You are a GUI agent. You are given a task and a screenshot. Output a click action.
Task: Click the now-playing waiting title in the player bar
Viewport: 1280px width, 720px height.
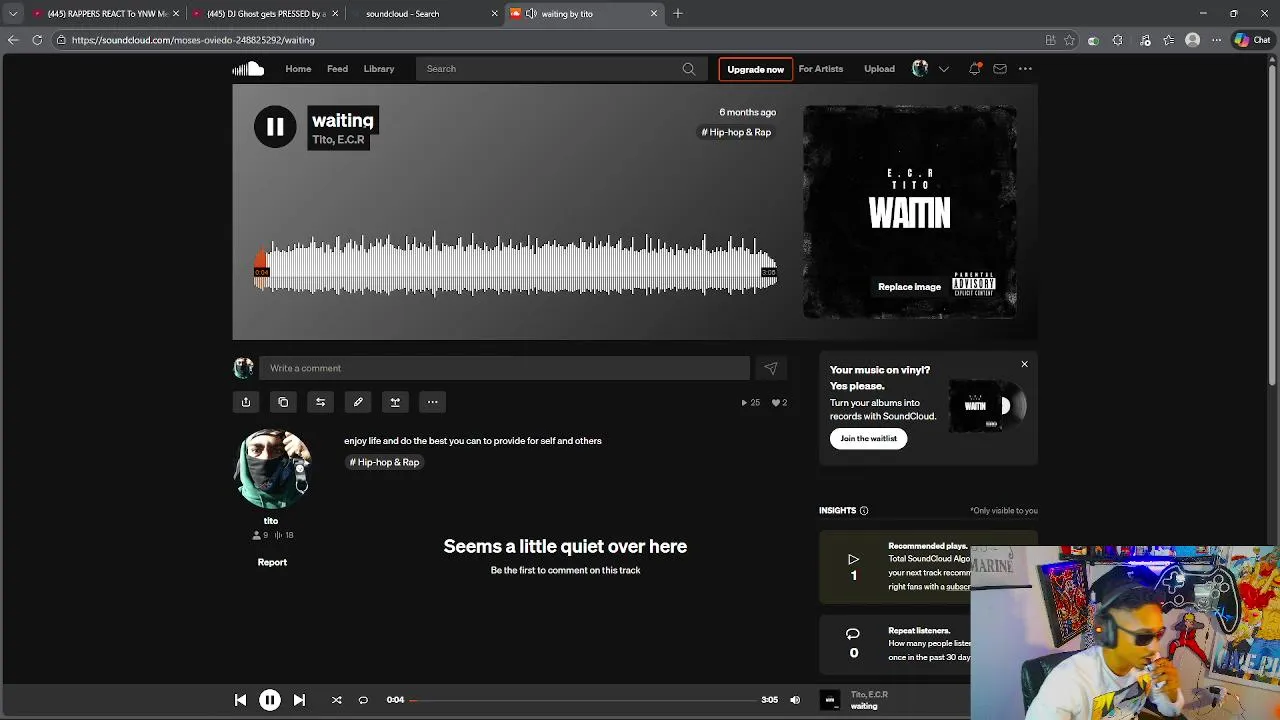864,706
